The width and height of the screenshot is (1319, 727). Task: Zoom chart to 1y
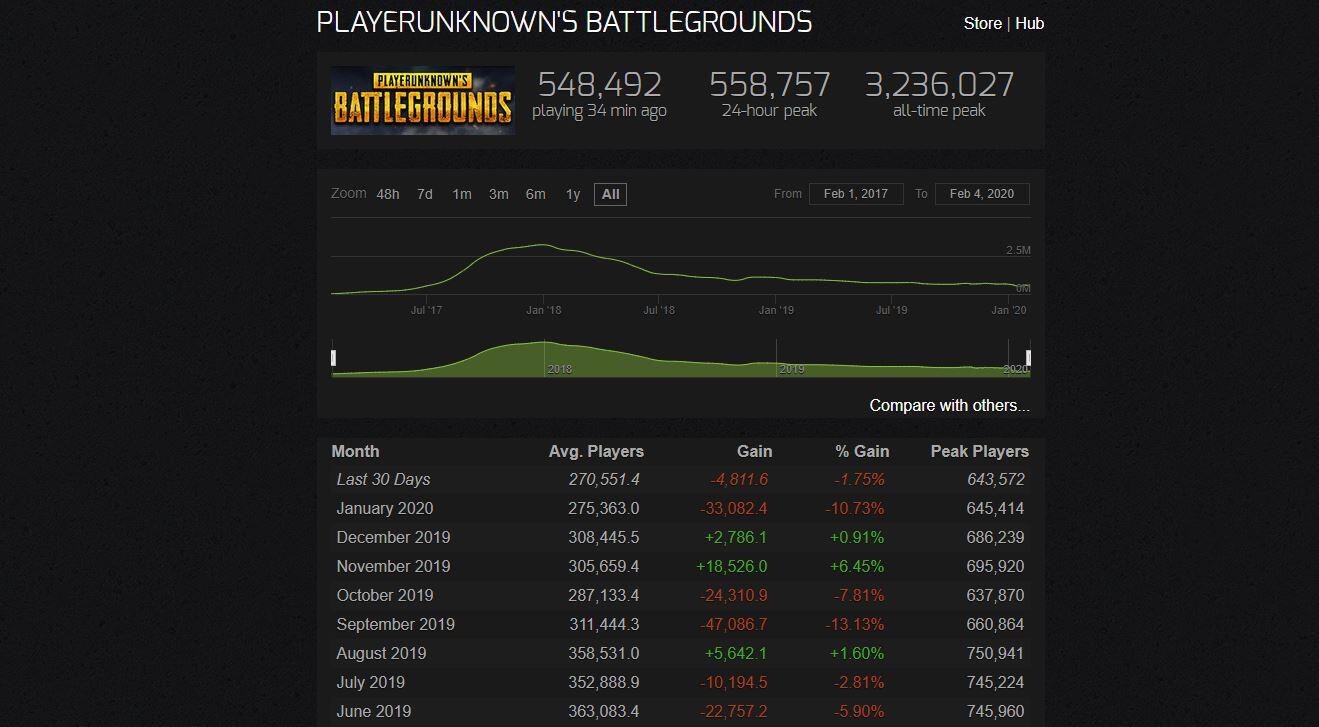pos(572,194)
